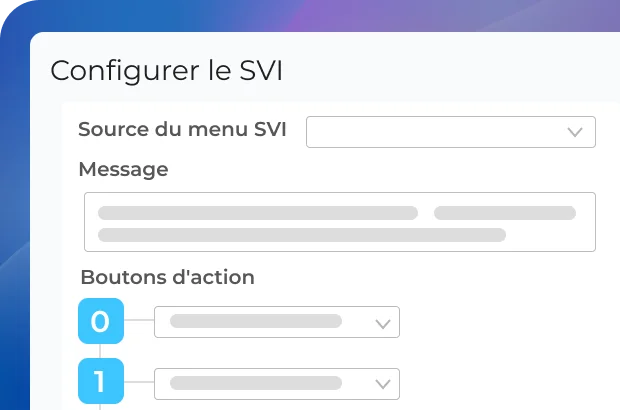
Task: Click the placeholder text in button 0's dropdown
Action: click(x=255, y=322)
